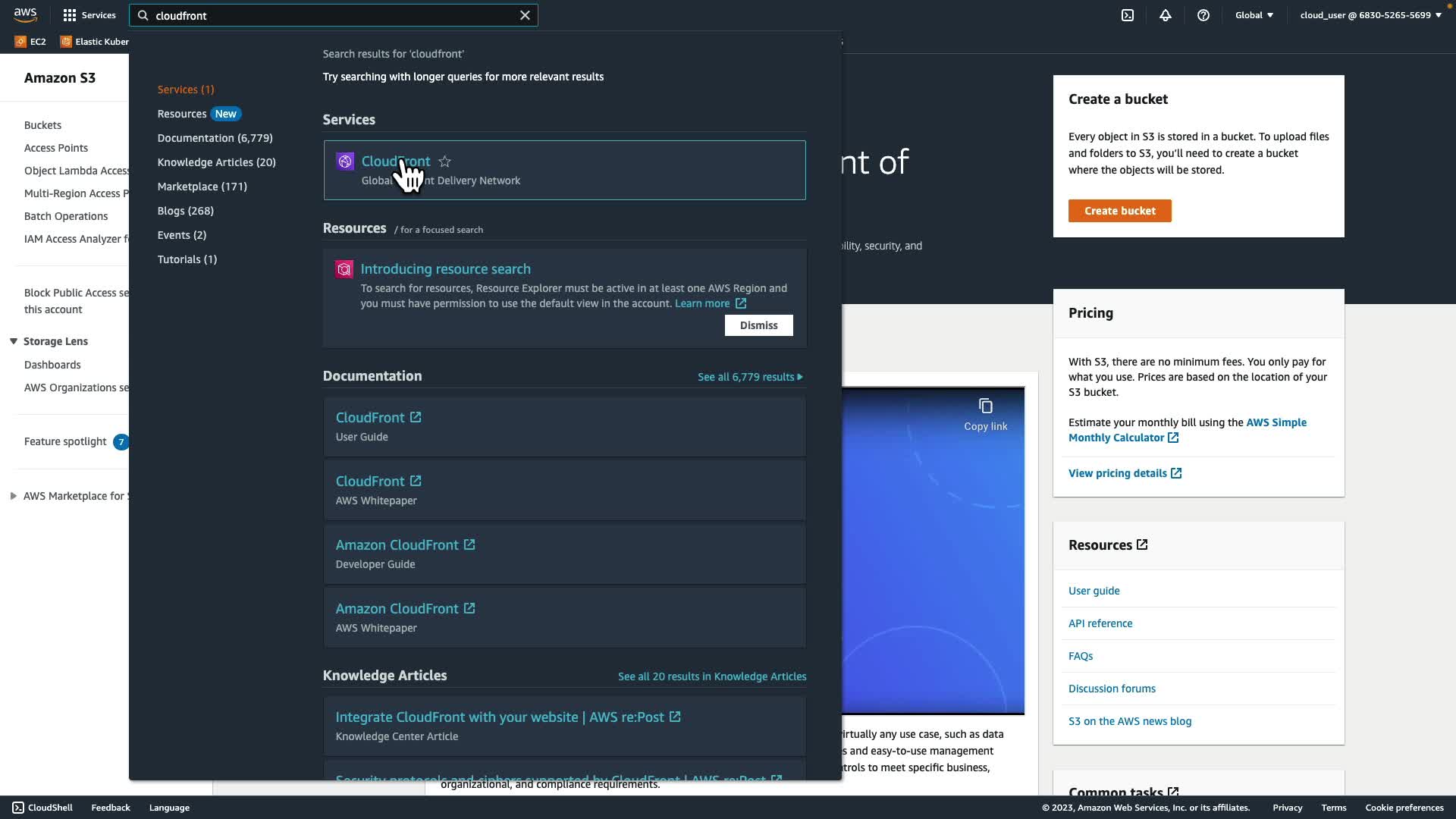1456x819 pixels.
Task: Open the Services grid menu
Action: [x=70, y=15]
